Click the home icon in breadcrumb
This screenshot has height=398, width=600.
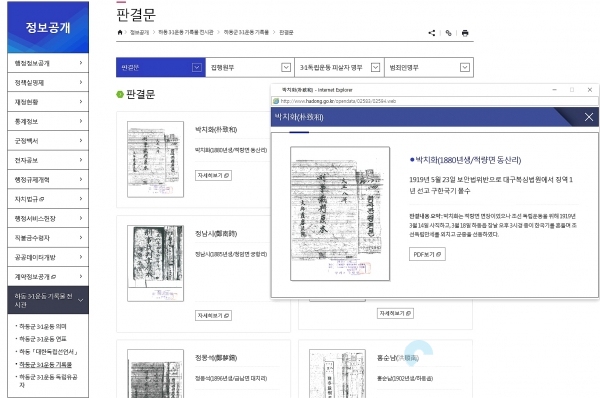tap(120, 33)
